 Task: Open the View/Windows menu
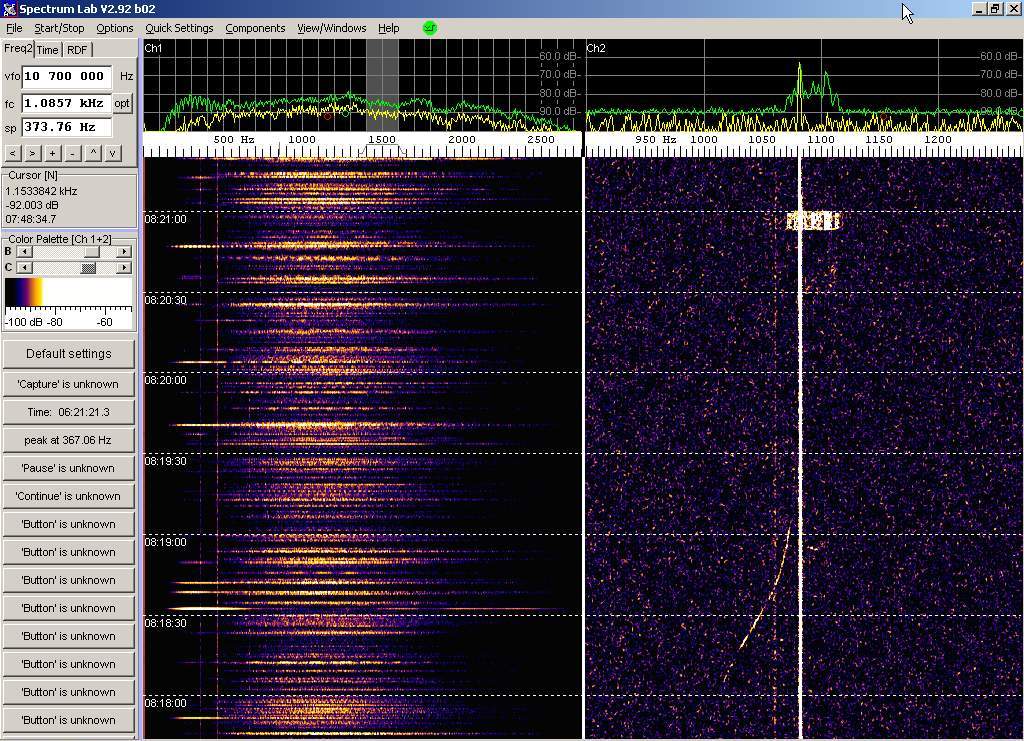pyautogui.click(x=331, y=28)
